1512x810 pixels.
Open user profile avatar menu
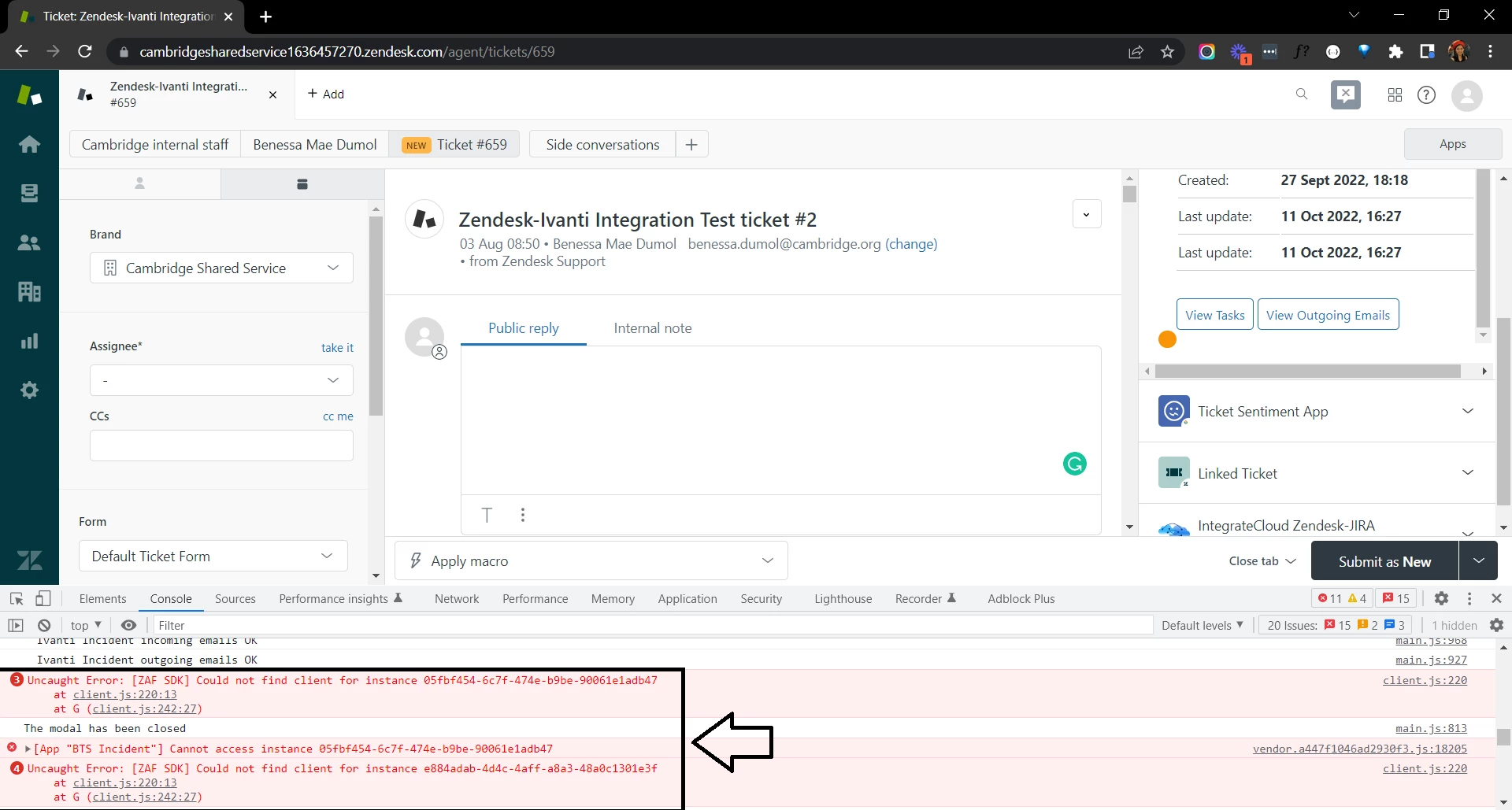coord(1466,95)
